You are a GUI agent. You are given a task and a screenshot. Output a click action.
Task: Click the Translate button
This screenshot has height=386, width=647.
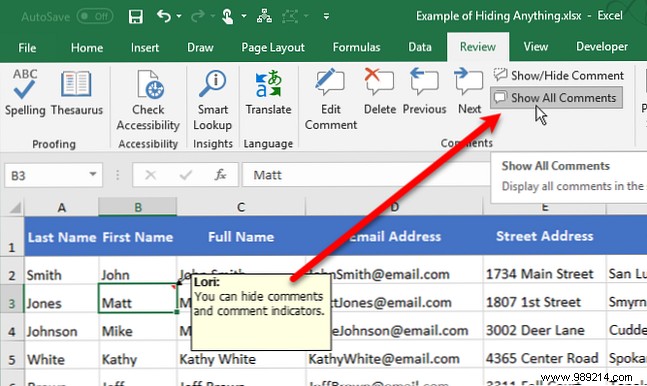point(268,92)
